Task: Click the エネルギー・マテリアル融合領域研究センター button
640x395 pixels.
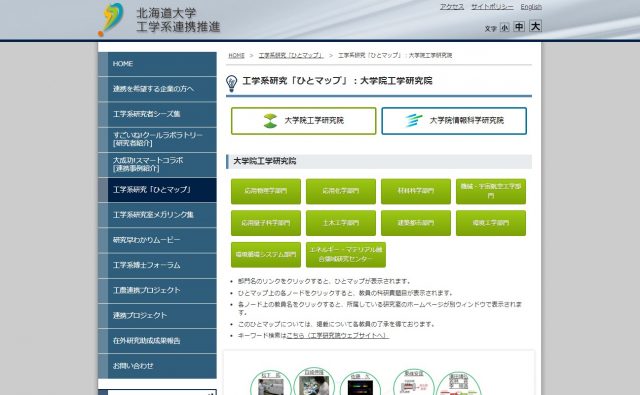Action: point(346,255)
